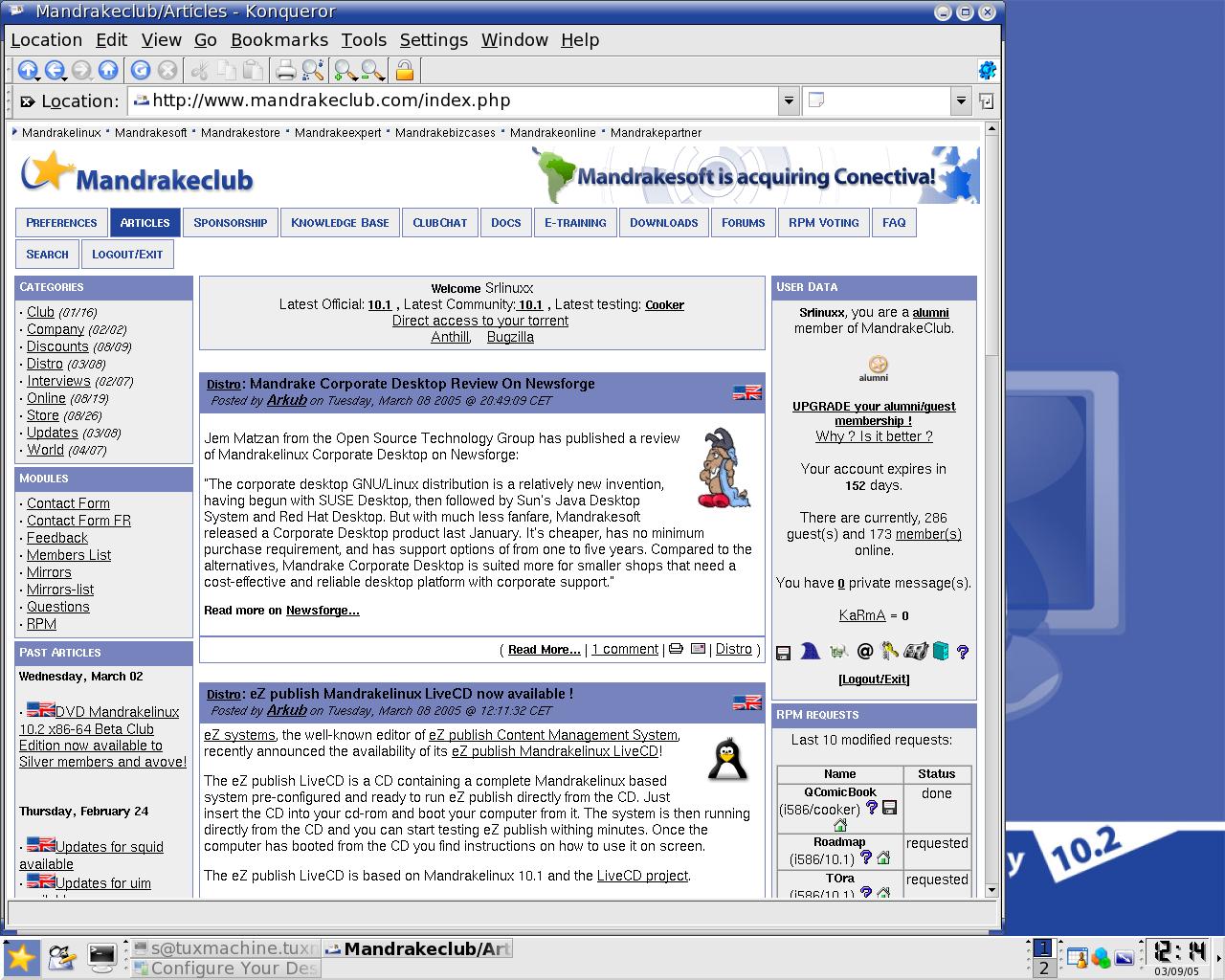Click the Mandrakesoft is acquiring Conectiva banner
The width and height of the screenshot is (1225, 980).
[756, 175]
